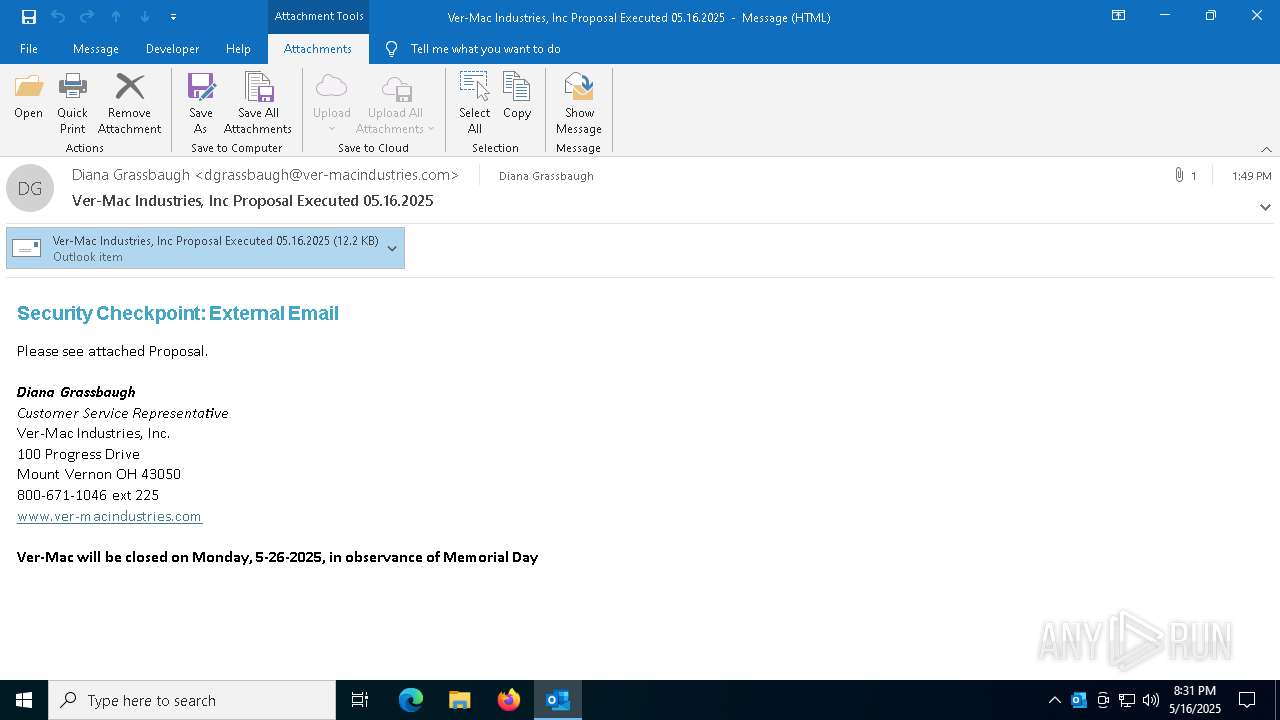The width and height of the screenshot is (1280, 720).
Task: Show hidden system tray icons
Action: pos(1054,700)
